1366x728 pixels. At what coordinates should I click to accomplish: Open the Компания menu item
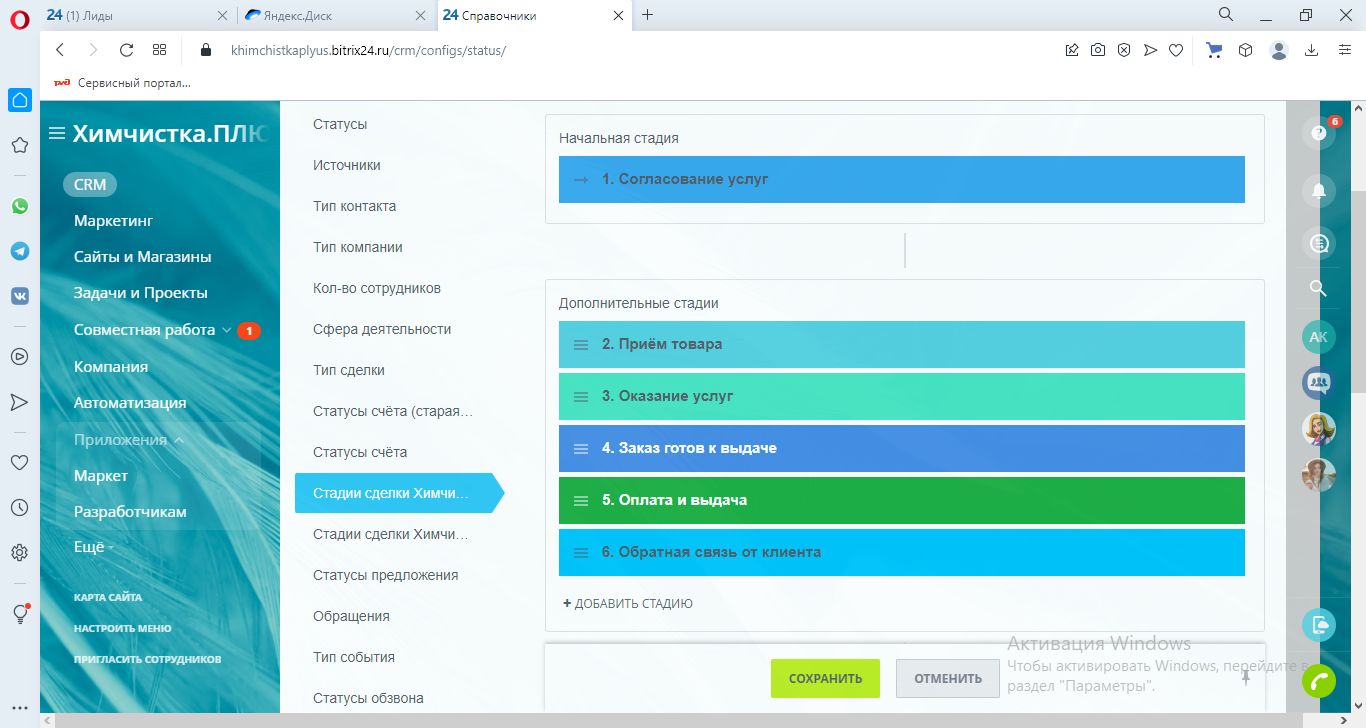coord(111,367)
